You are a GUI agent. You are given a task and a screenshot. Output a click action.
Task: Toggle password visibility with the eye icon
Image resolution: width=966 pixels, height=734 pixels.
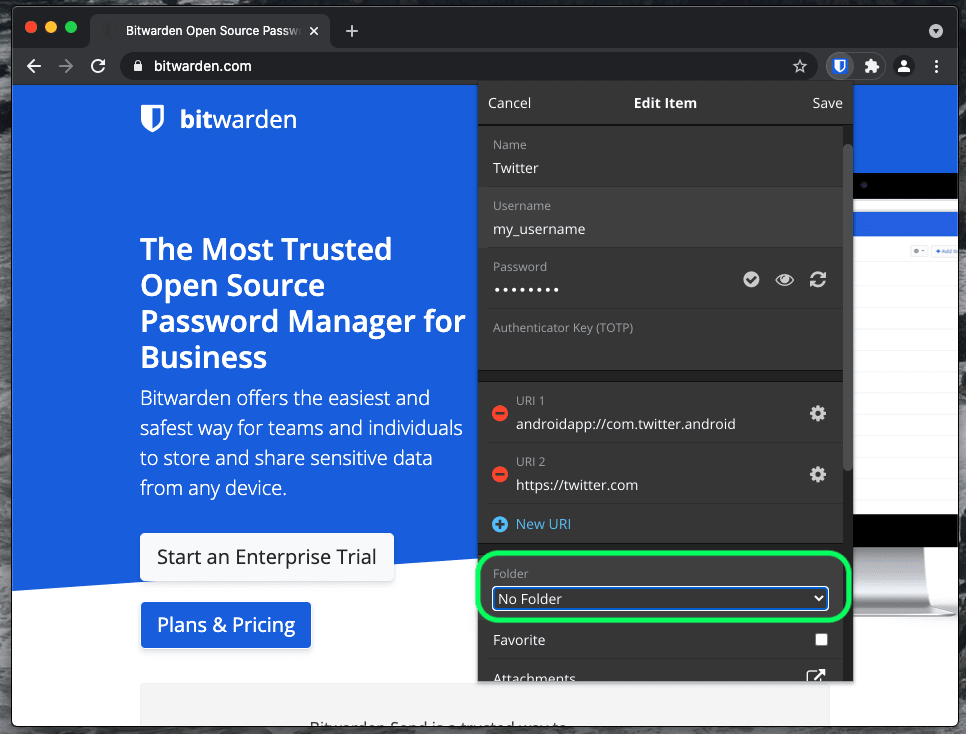point(784,280)
